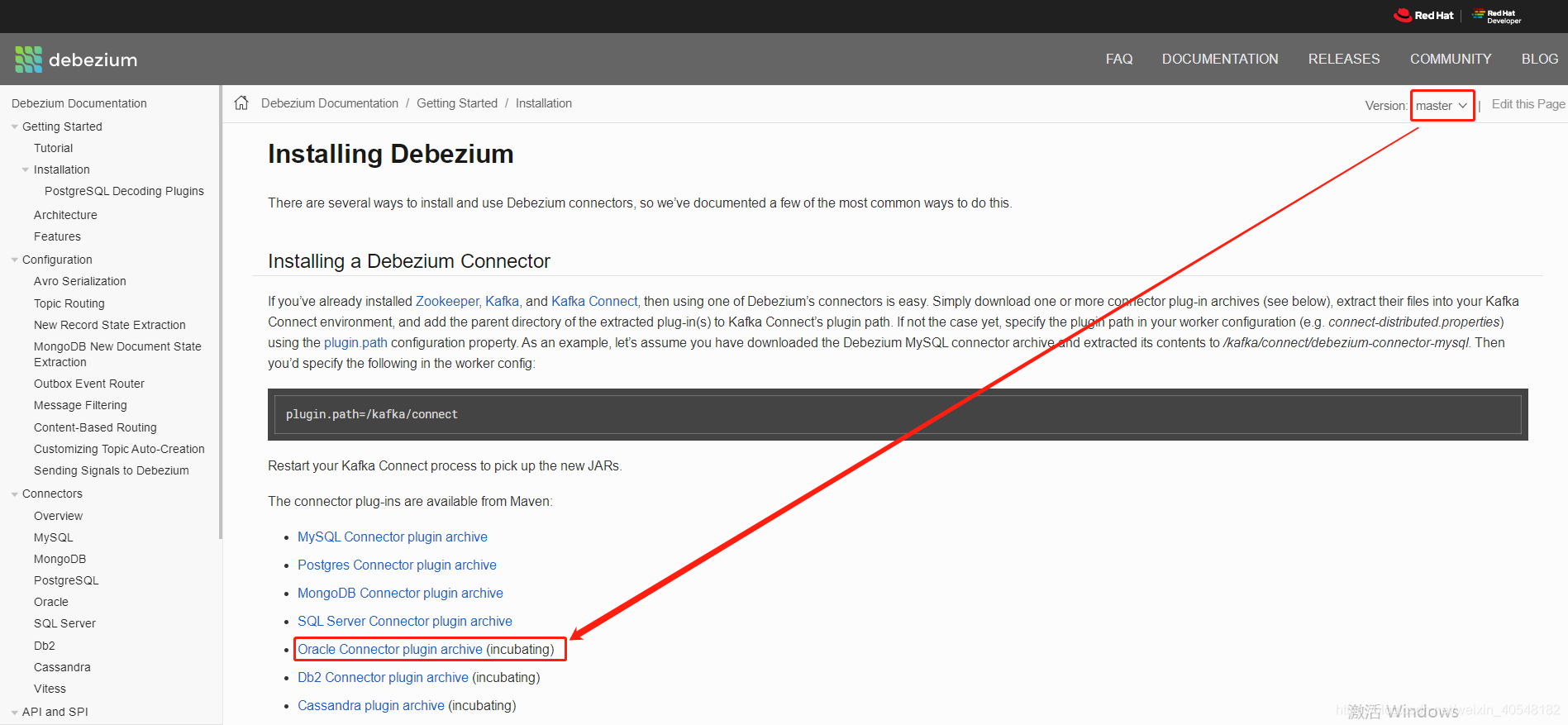Click the Debezium logo icon

pos(28,60)
